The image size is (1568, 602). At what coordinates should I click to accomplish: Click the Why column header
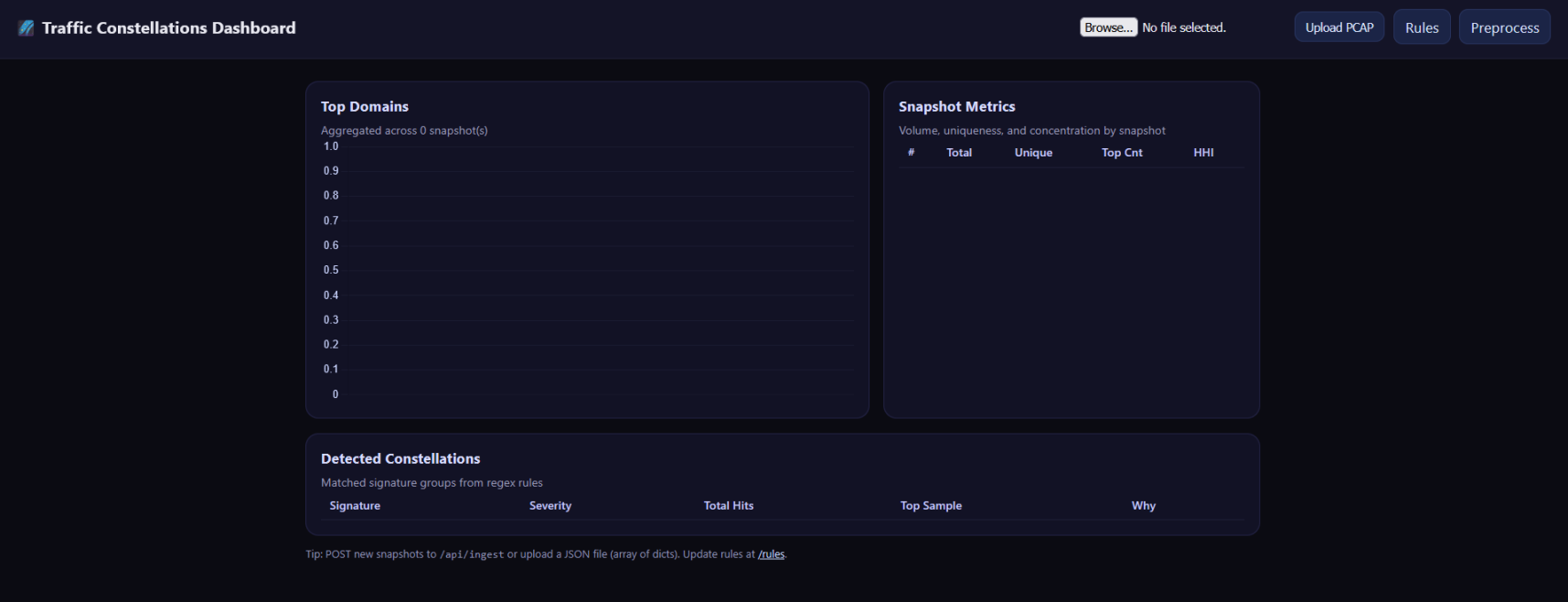[x=1144, y=506]
